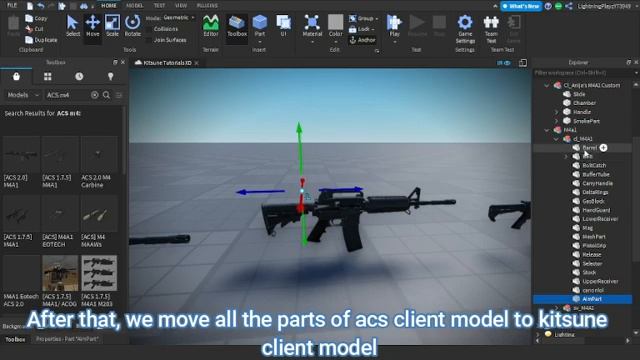Open the Toolbox creations bulb tab
Viewport: 640px width, 360px height.
click(x=111, y=76)
